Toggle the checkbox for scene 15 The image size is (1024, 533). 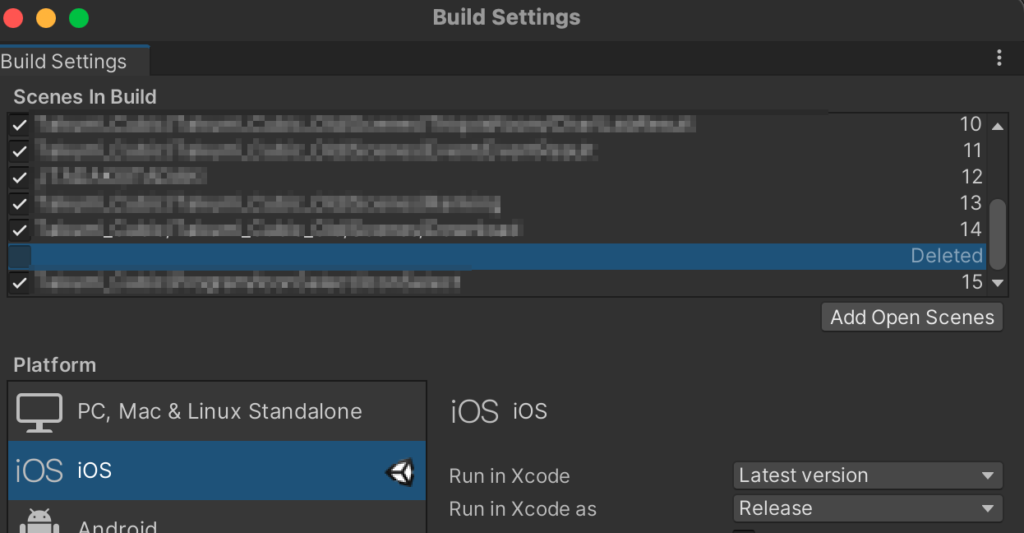pyautogui.click(x=20, y=283)
